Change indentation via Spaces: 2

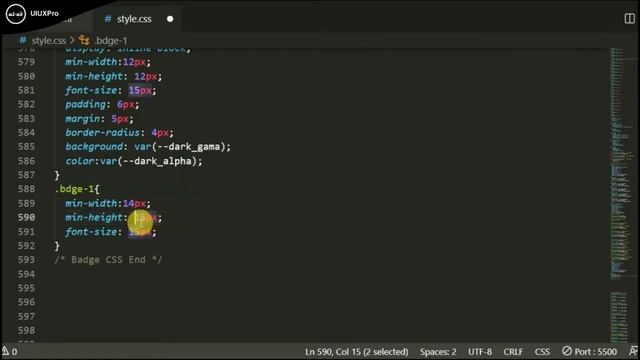tap(438, 351)
